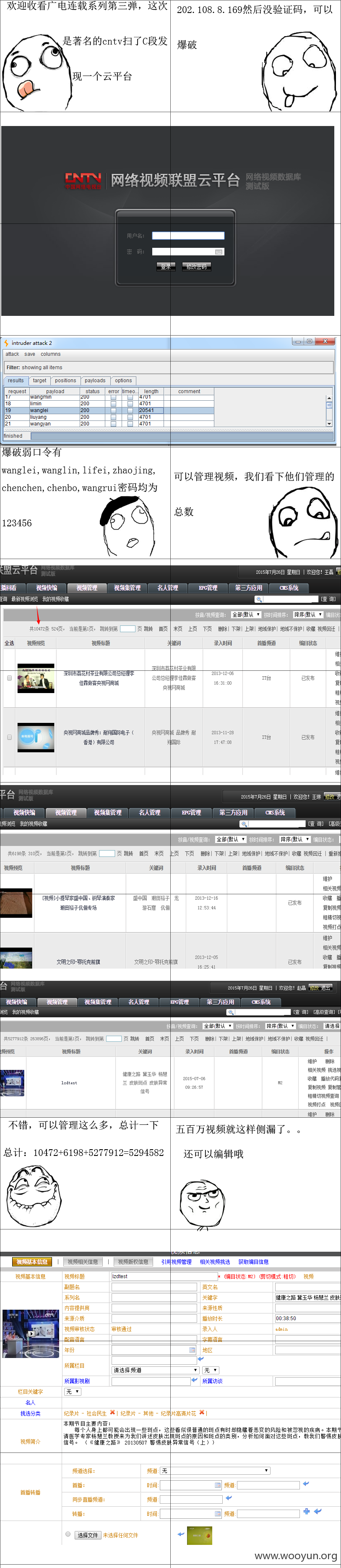Click the blue plus icon in 转播 row
The width and height of the screenshot is (341, 1568).
[x=306, y=1511]
